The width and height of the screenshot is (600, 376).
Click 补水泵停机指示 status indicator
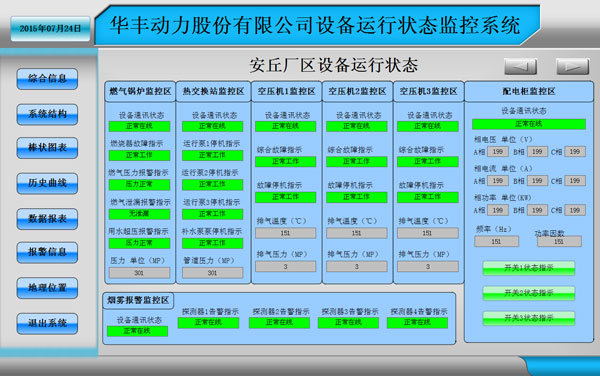[x=212, y=243]
